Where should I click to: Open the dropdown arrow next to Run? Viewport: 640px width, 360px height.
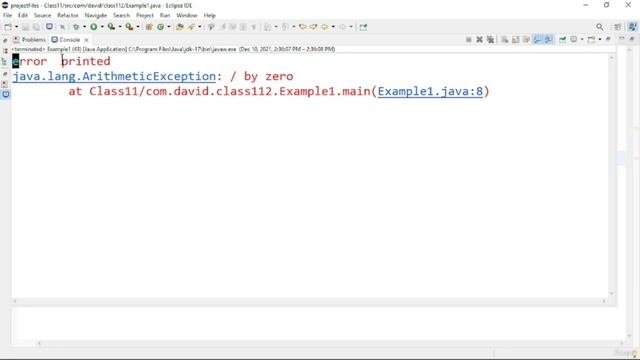pos(102,27)
